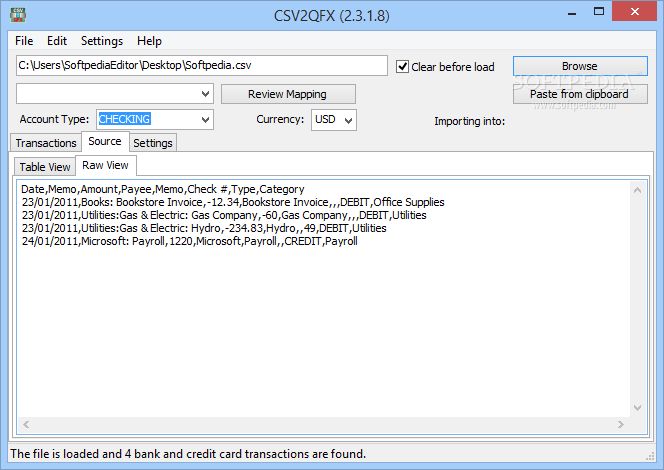The height and width of the screenshot is (470, 664).
Task: Select the Raw View tab
Action: (105, 165)
